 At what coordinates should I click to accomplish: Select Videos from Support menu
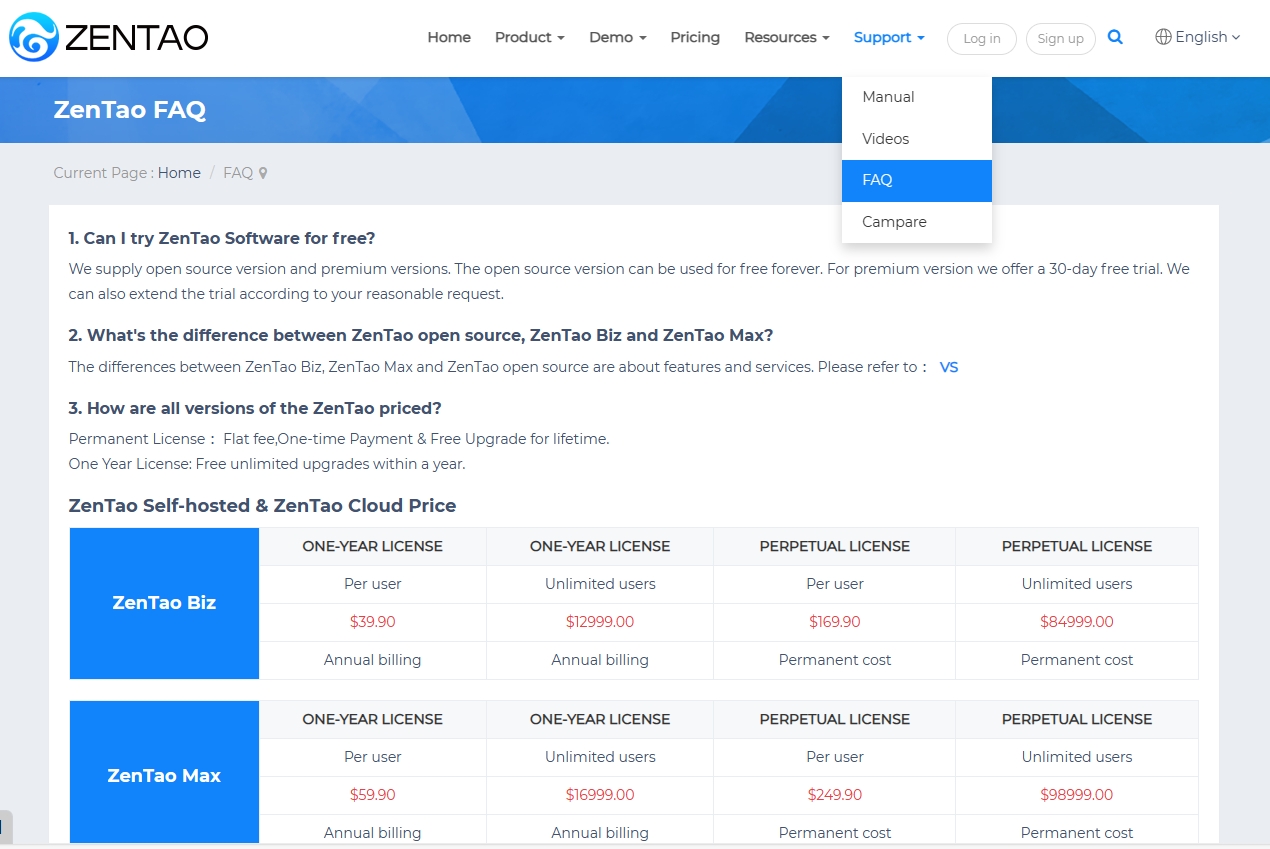917,139
